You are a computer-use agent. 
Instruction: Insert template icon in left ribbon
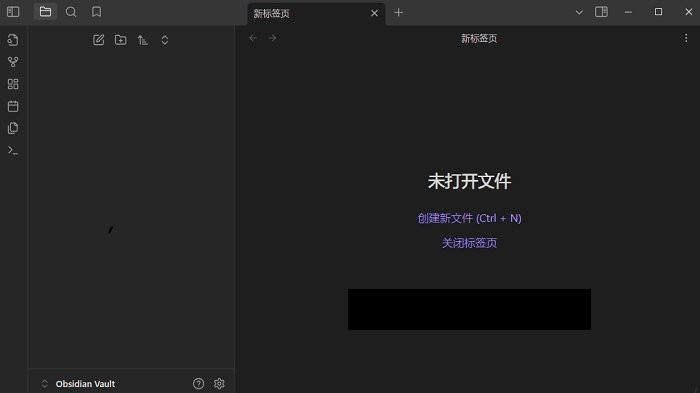(13, 128)
